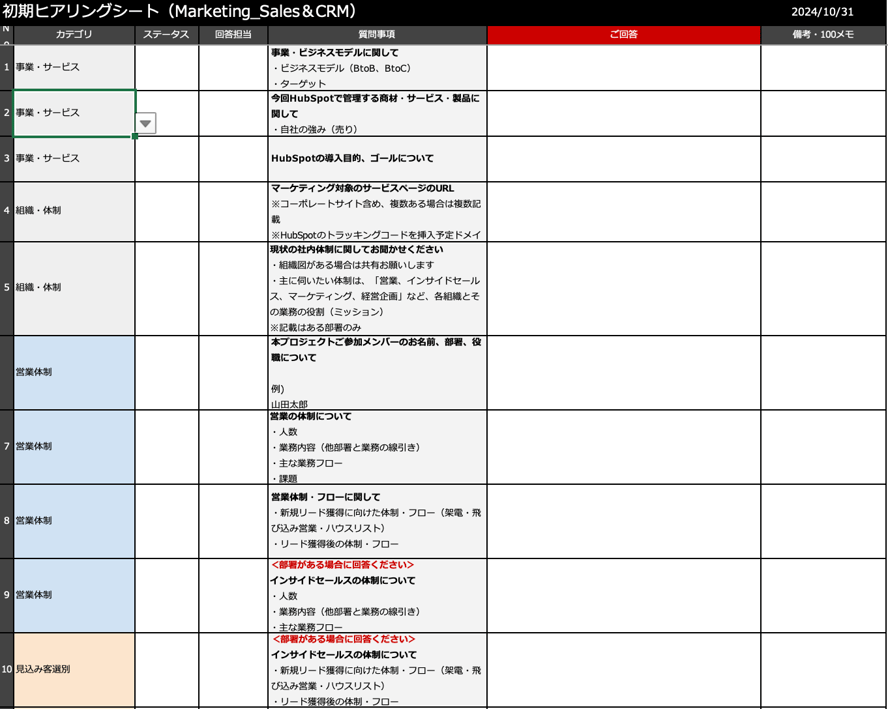Click the row 9 インサイドセールスの体制 cell

377,595
